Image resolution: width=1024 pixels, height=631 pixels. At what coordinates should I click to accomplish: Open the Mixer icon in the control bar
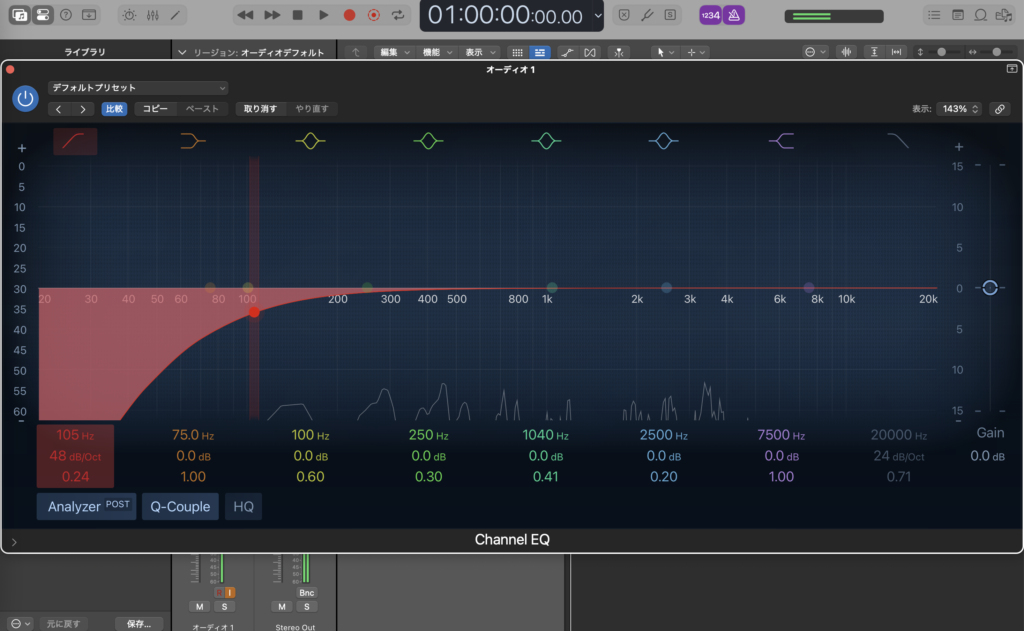pos(153,15)
